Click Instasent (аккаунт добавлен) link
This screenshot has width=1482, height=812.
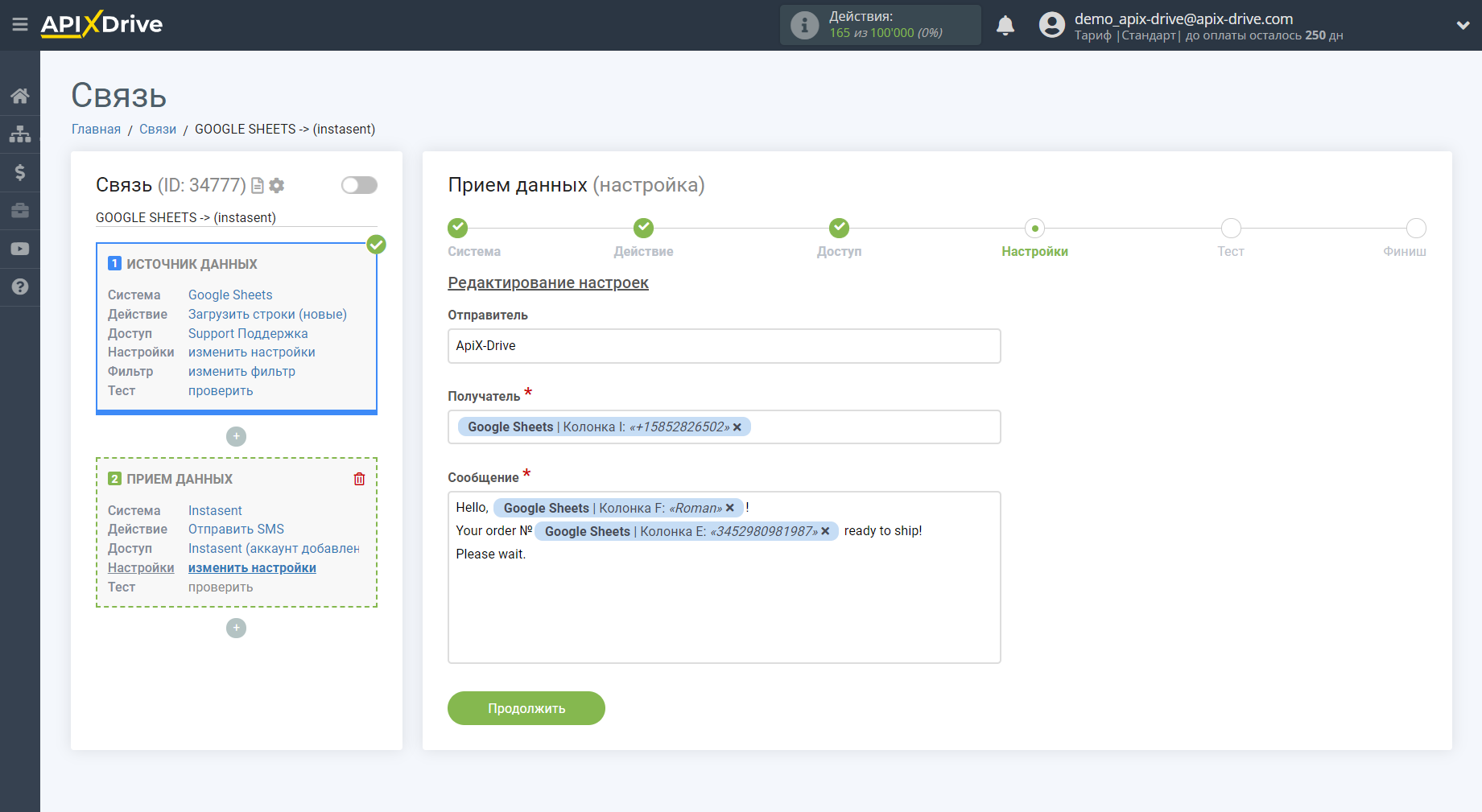coord(274,548)
